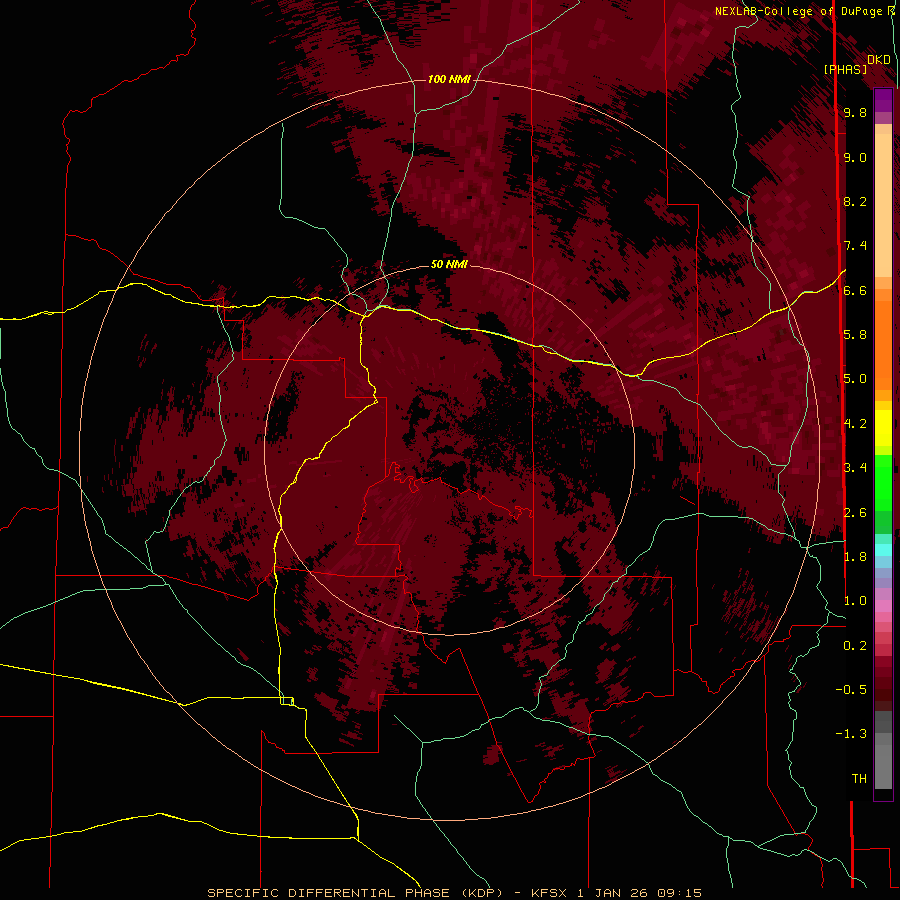Click the 50 NMI range ring label
This screenshot has height=900, width=900.
tap(449, 264)
